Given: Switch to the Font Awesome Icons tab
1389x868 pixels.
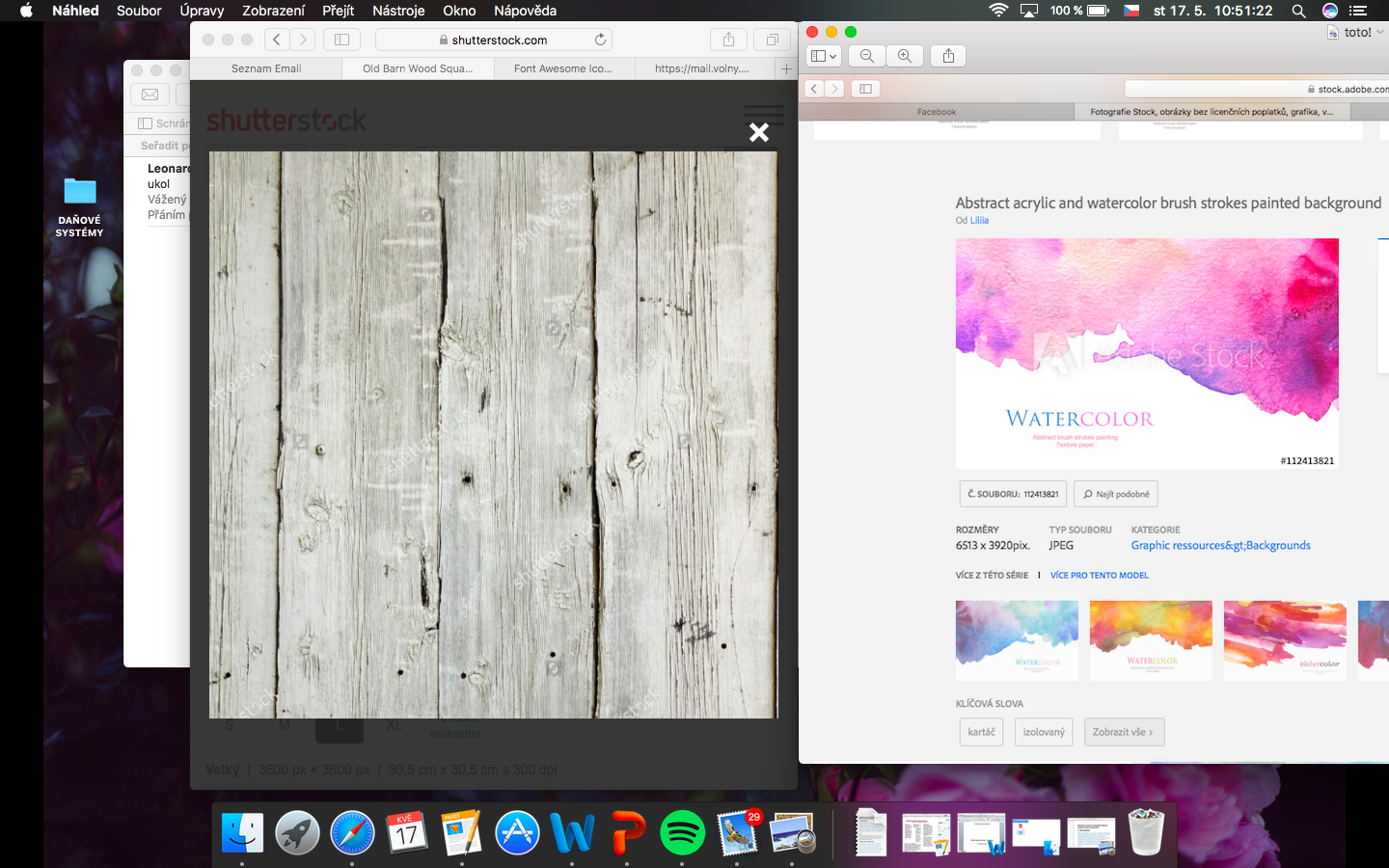Looking at the screenshot, I should pos(563,68).
